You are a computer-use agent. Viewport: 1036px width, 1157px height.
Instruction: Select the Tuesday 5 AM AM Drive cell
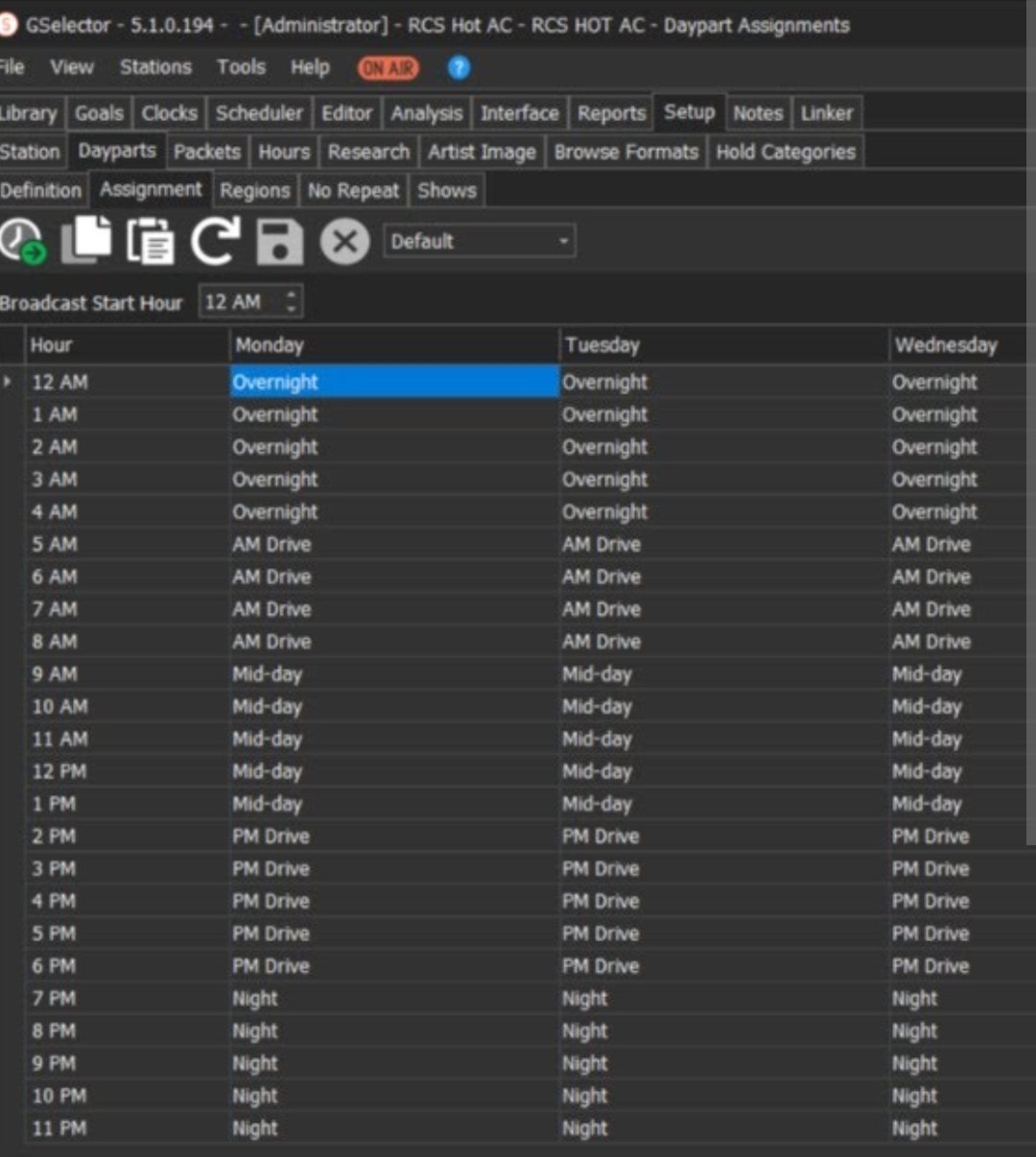click(723, 544)
